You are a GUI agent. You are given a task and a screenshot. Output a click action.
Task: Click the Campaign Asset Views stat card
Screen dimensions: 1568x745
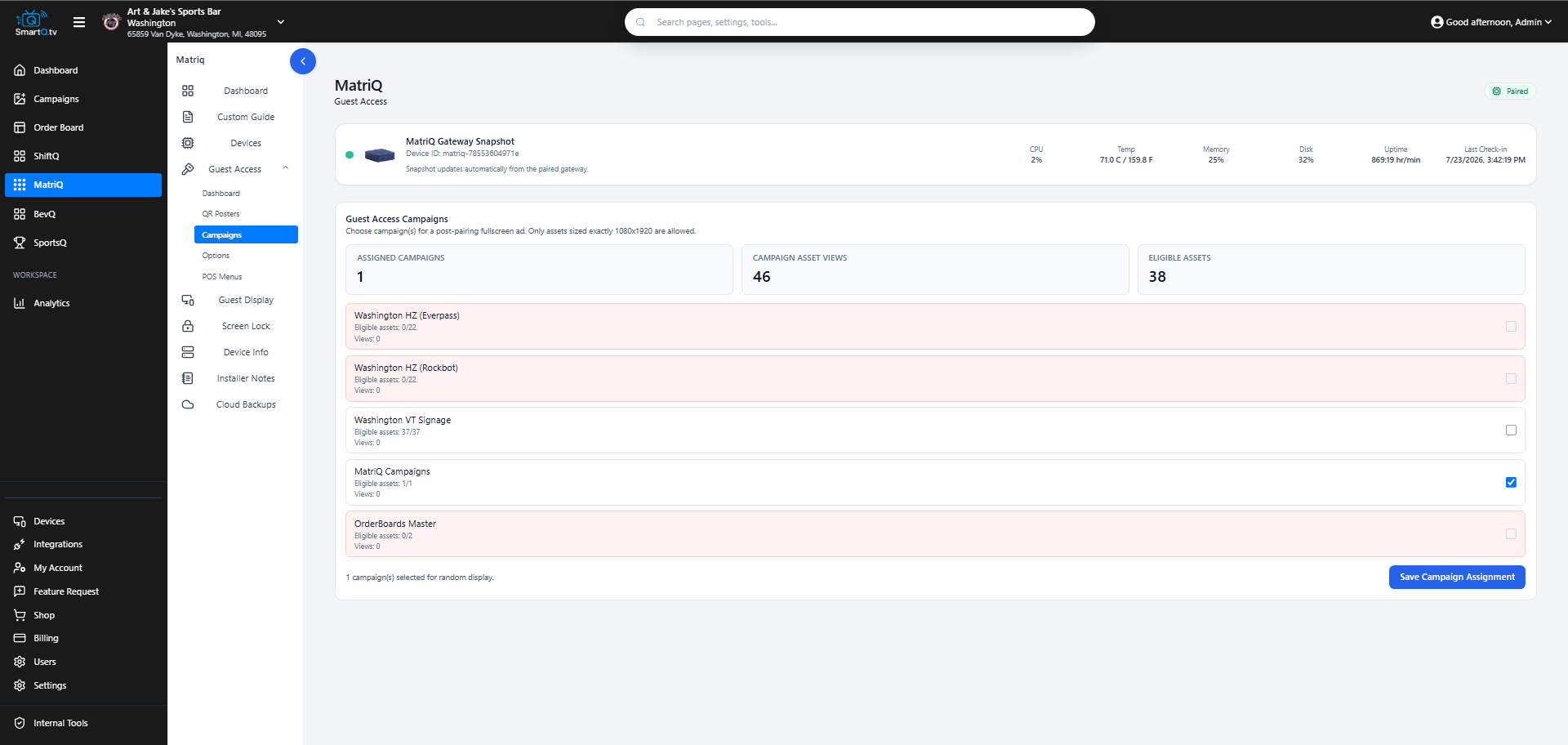(x=935, y=270)
